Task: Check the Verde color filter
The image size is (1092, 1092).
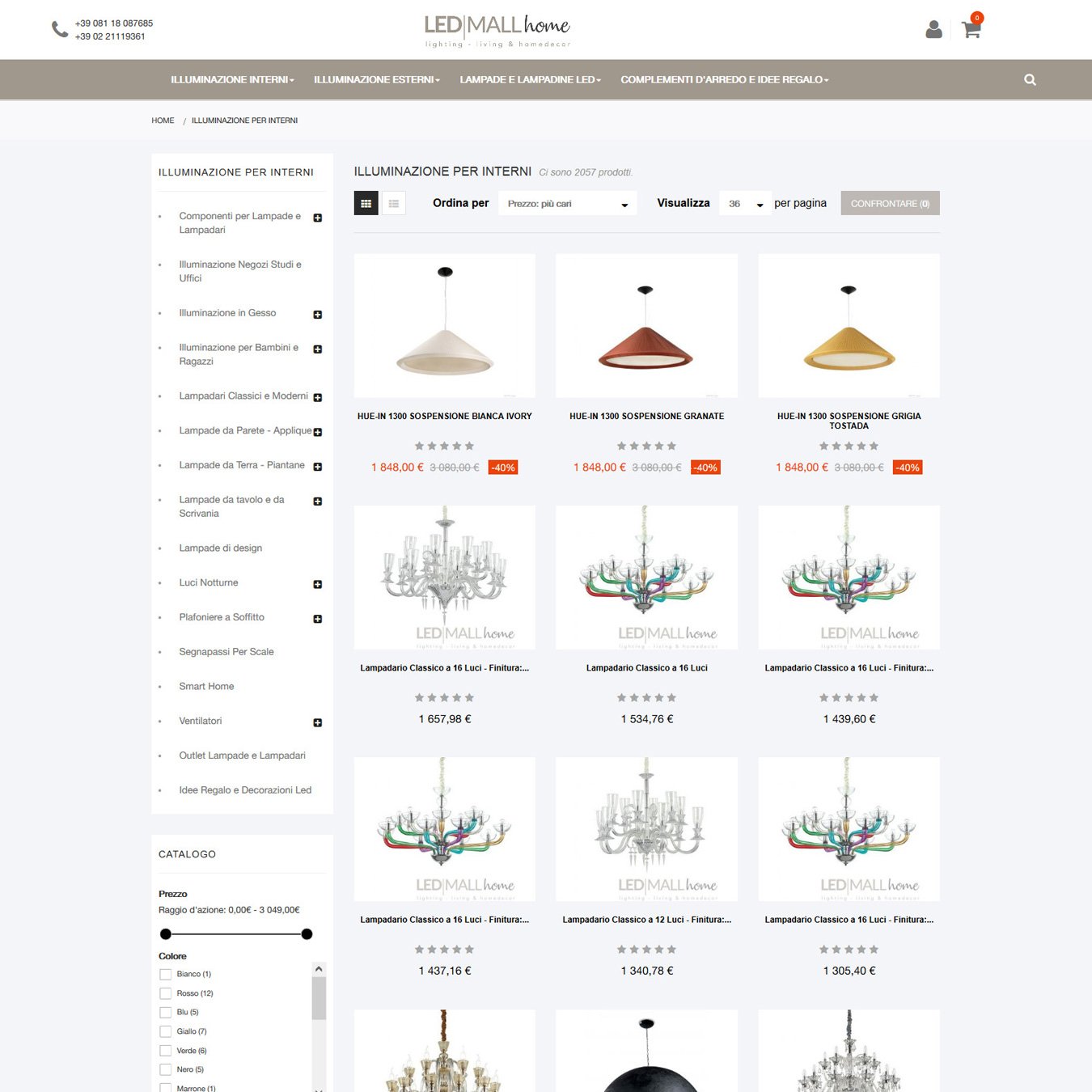Action: pyautogui.click(x=166, y=1051)
